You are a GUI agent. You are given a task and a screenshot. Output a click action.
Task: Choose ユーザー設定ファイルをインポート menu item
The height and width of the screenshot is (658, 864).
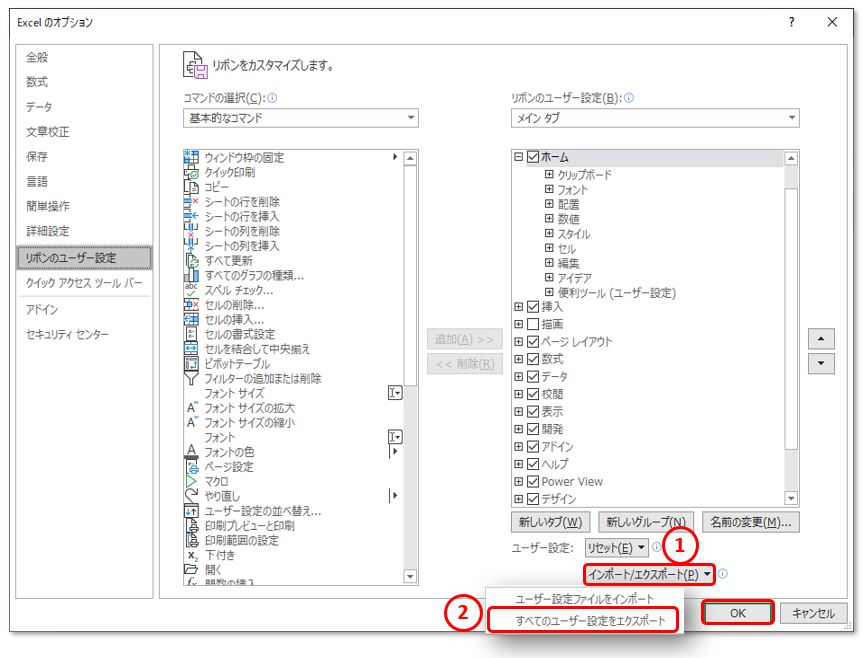click(x=584, y=599)
